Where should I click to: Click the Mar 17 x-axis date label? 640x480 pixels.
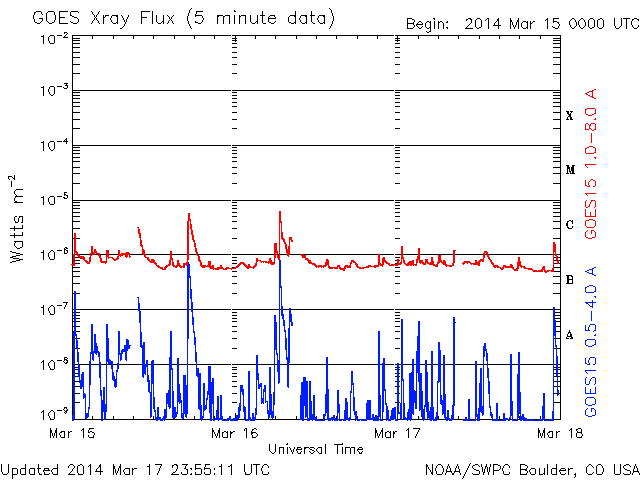397,434
